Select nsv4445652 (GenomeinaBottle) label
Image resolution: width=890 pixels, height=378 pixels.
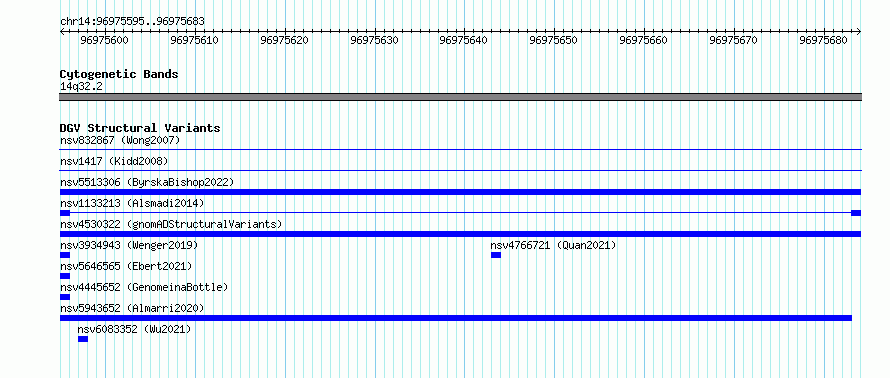coord(144,287)
